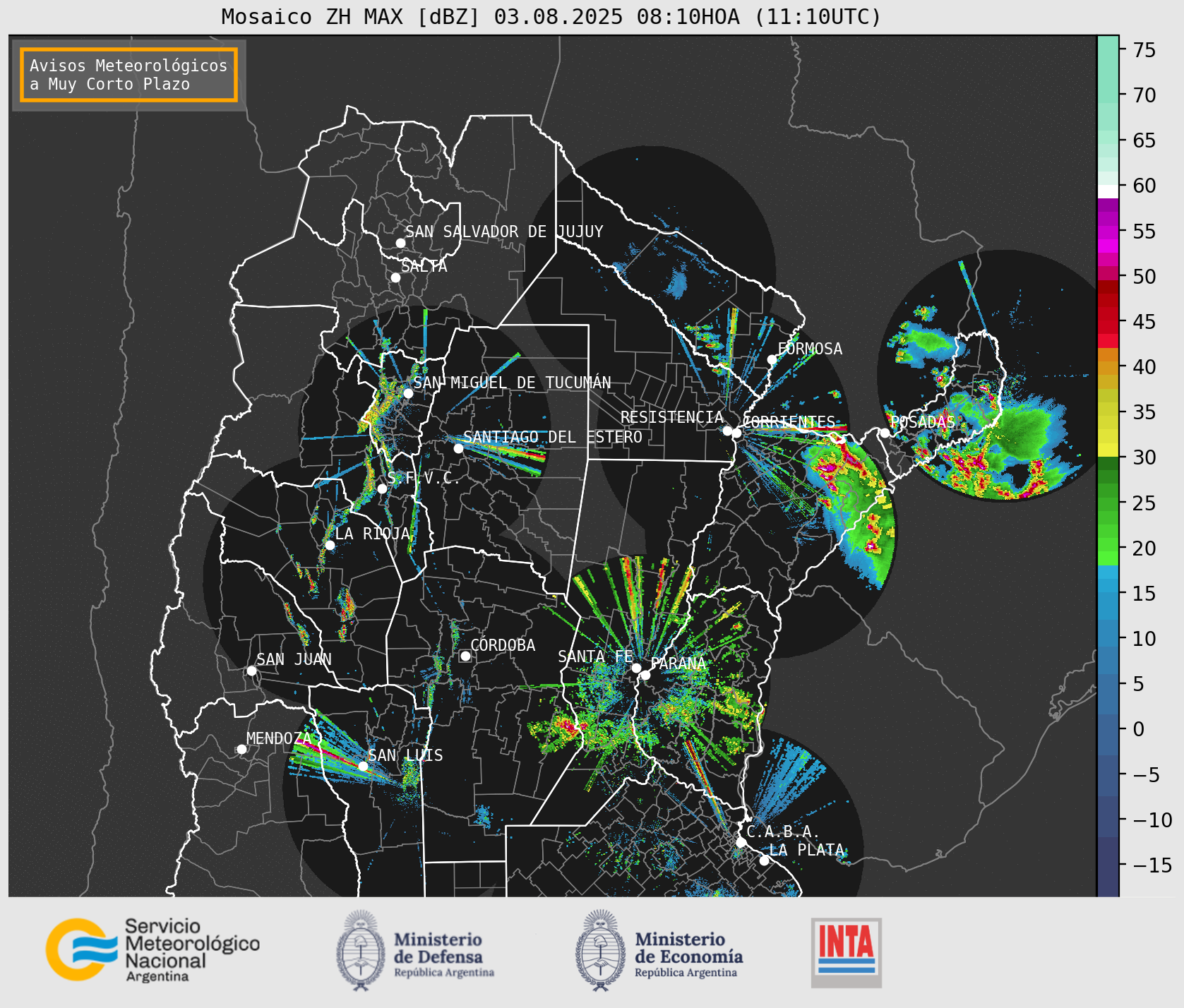Click the Resistencia city dot

(x=727, y=431)
